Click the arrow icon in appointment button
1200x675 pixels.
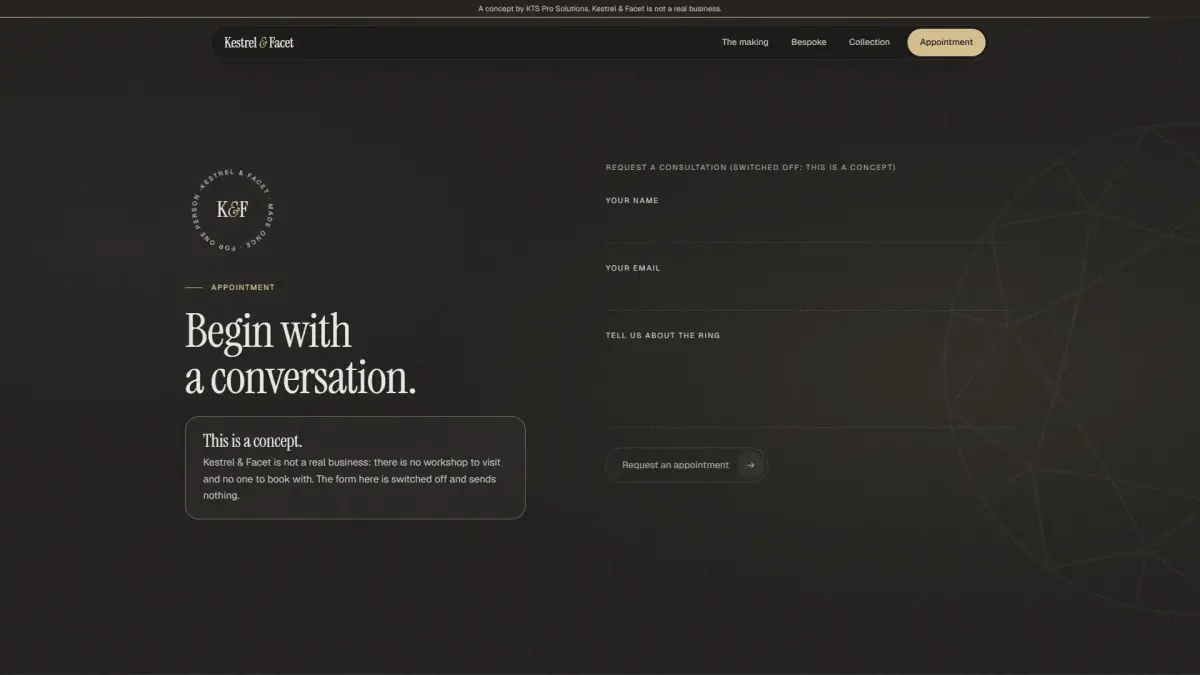coord(751,465)
